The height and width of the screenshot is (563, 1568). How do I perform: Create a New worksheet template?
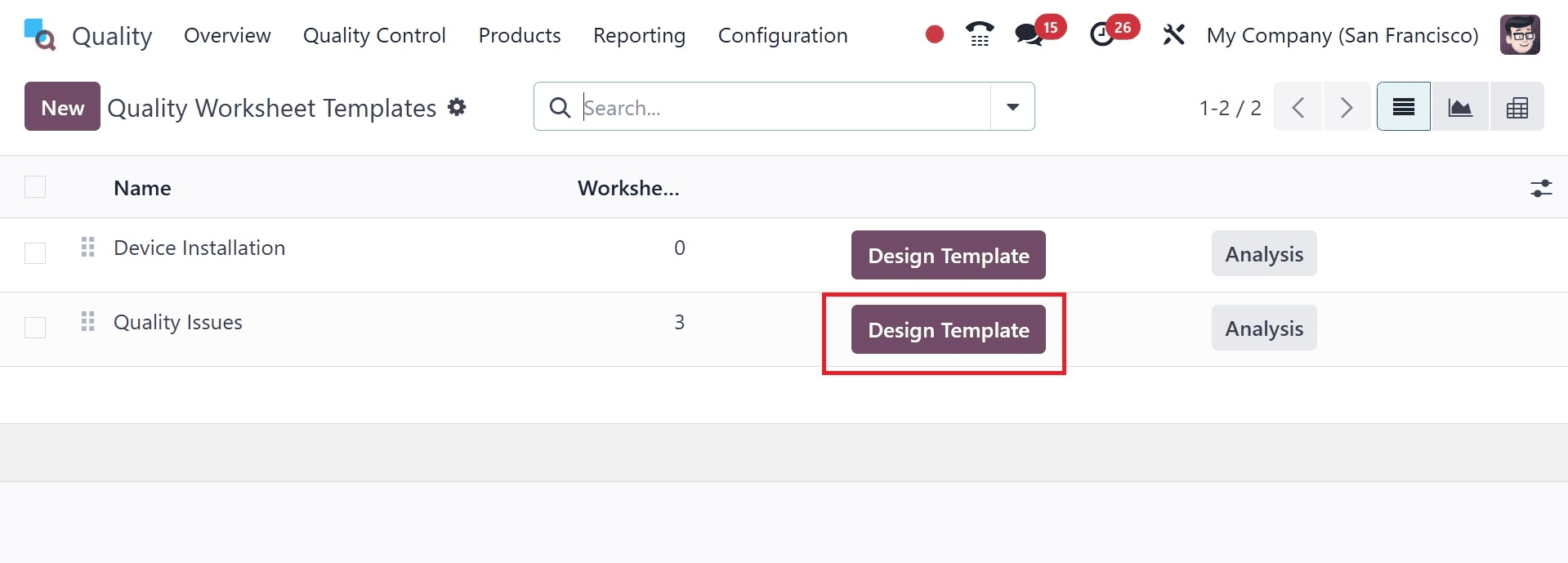pyautogui.click(x=62, y=106)
